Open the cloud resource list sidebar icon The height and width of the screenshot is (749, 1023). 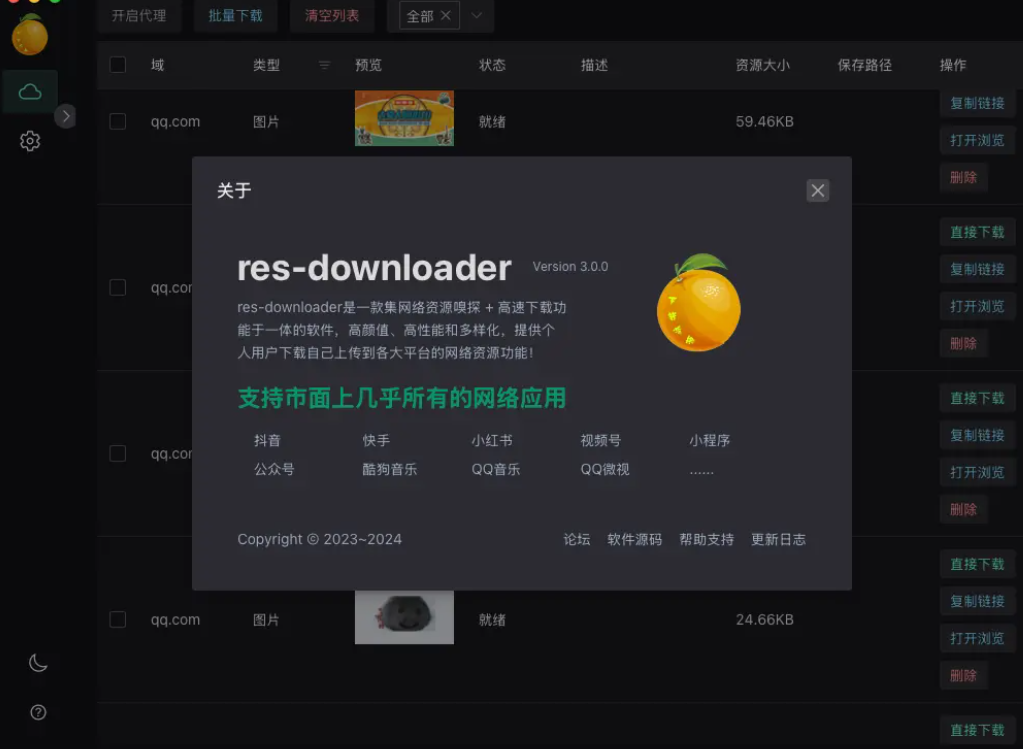(30, 92)
